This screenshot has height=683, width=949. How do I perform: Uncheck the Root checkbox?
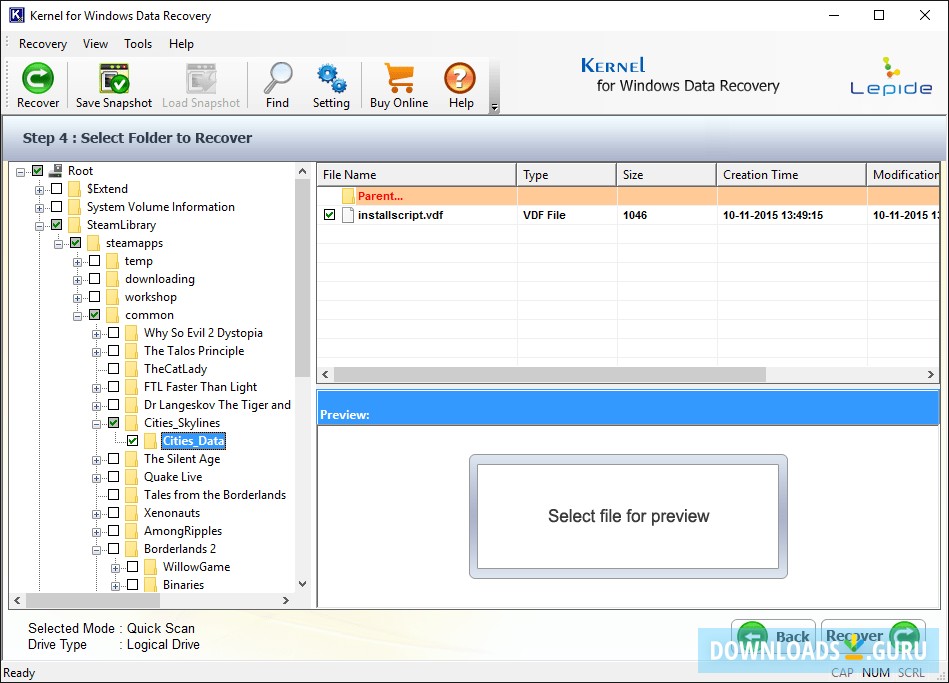[x=38, y=171]
